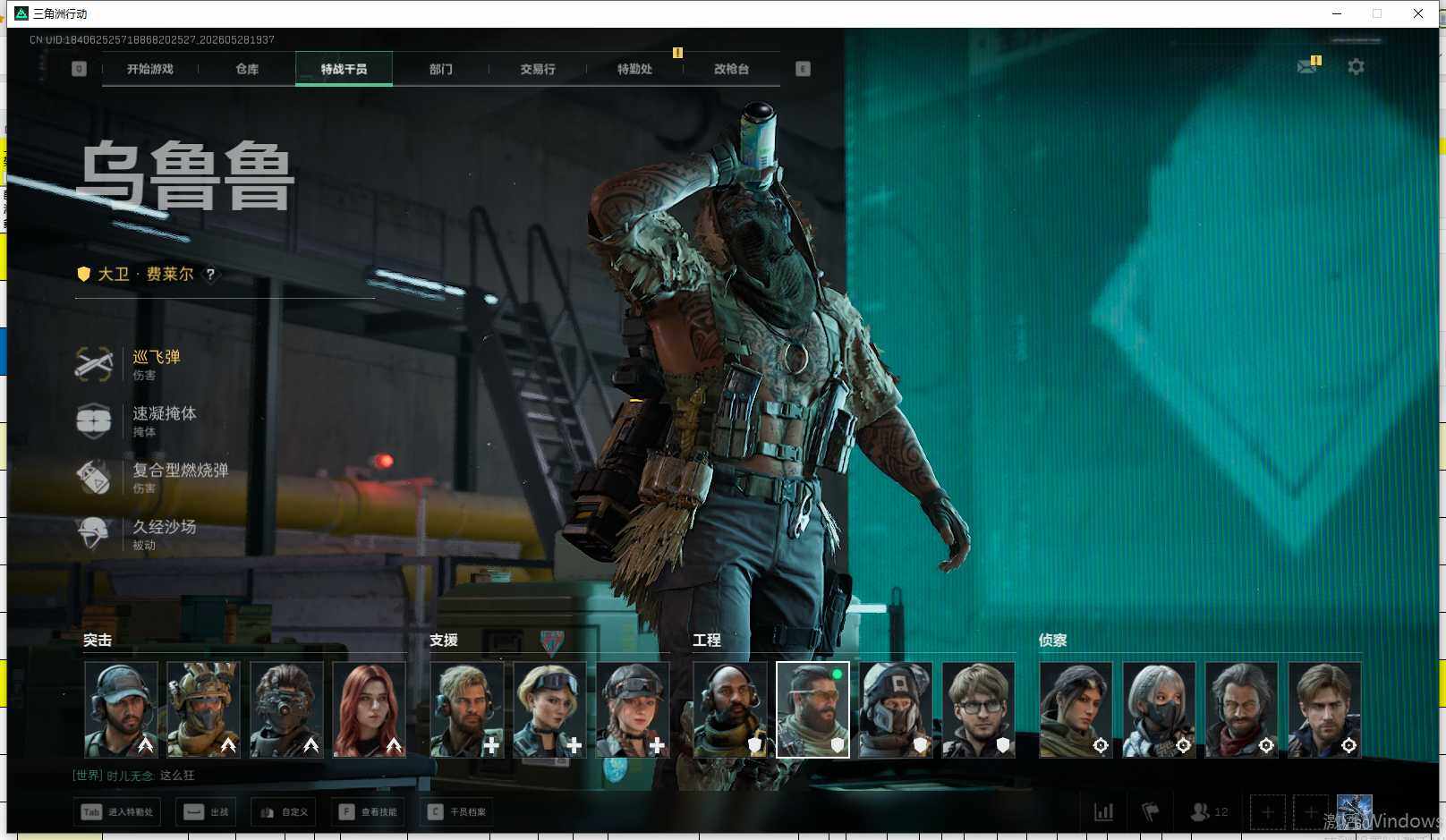Select the red-haired 突击 operator
The height and width of the screenshot is (840, 1446).
(x=370, y=709)
